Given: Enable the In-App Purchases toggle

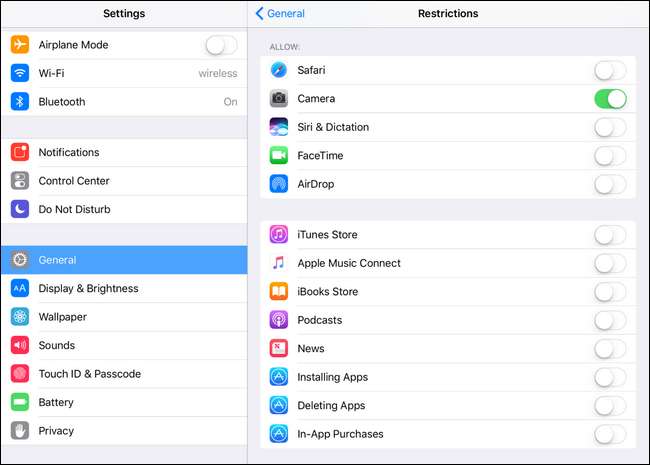Looking at the screenshot, I should pos(609,434).
